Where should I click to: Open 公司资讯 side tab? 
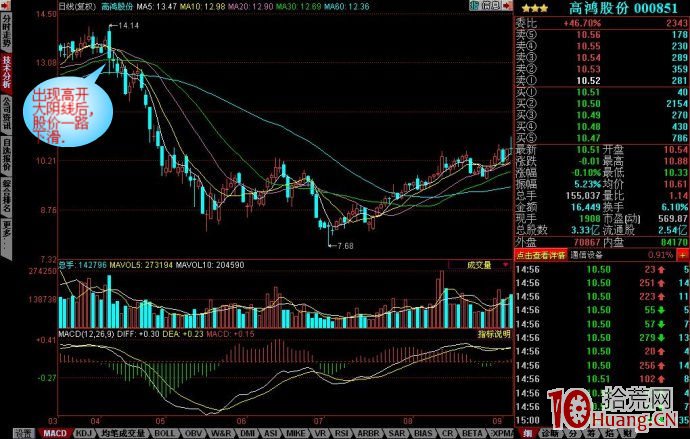[6, 113]
